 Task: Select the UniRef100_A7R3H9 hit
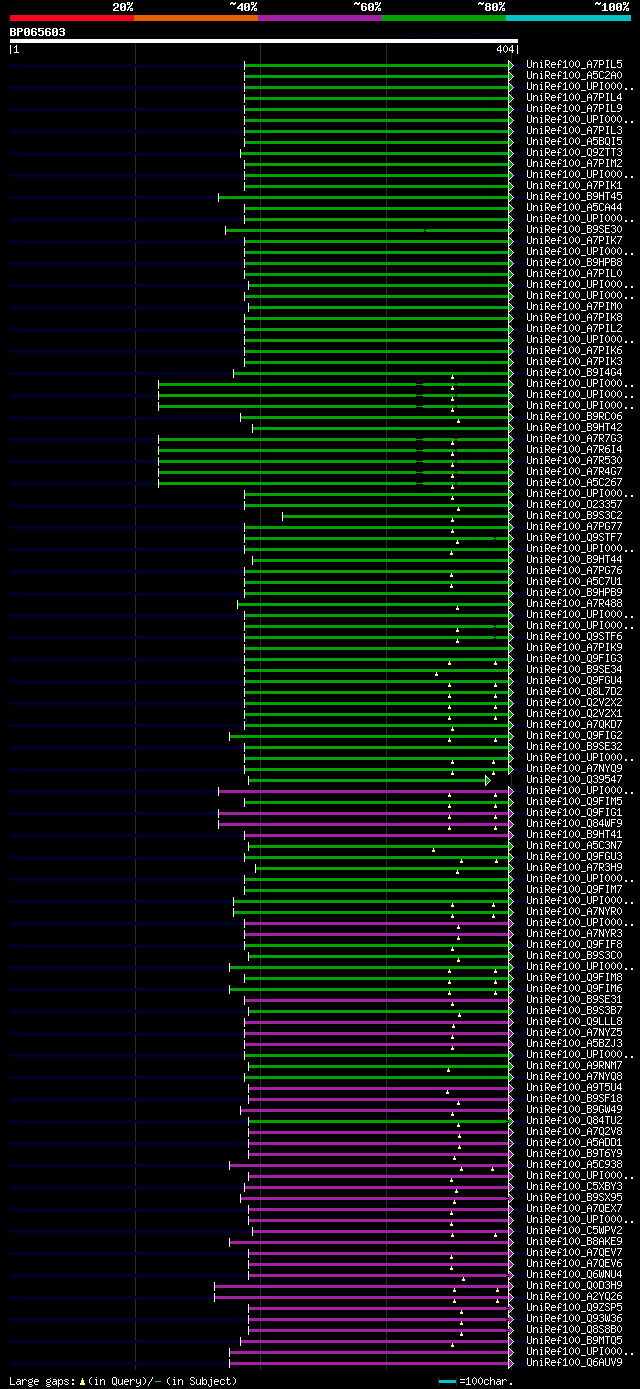pyautogui.click(x=574, y=867)
